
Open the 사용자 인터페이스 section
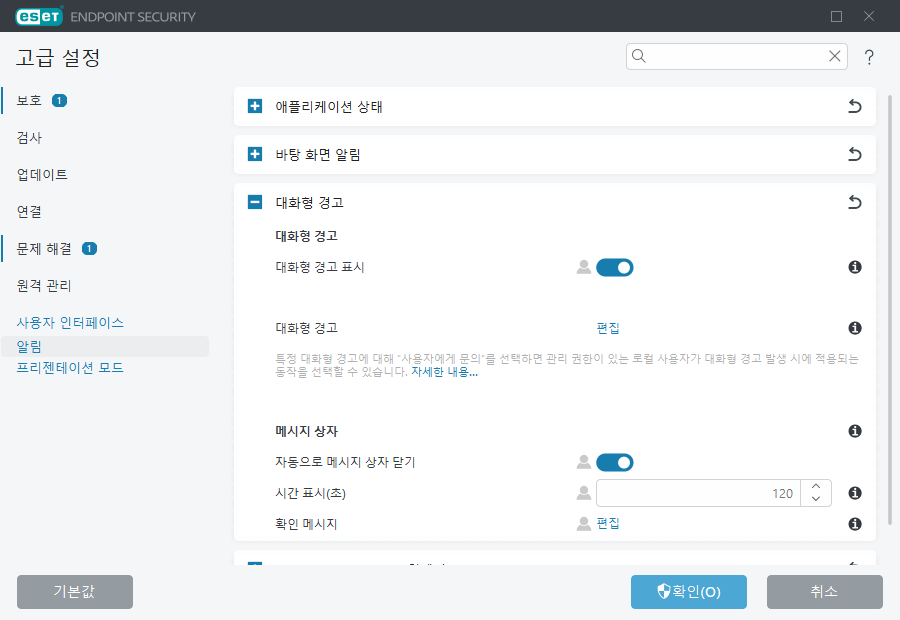tap(68, 322)
